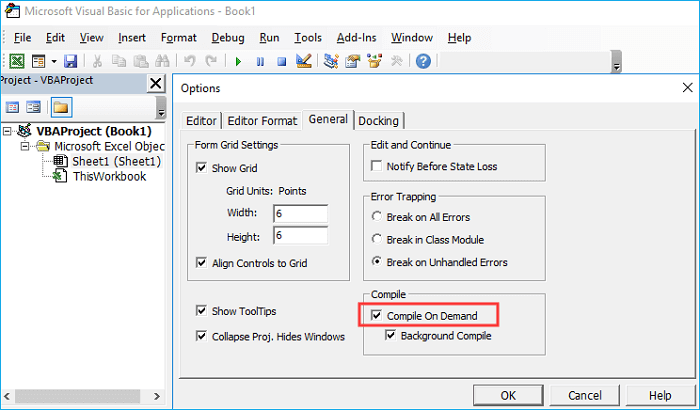The width and height of the screenshot is (700, 410).
Task: Toggle the Show ToolTips checkbox
Action: point(201,310)
